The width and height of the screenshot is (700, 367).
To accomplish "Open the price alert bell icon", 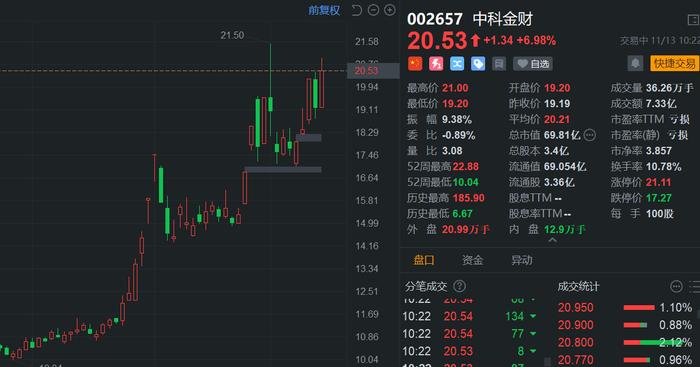I will pyautogui.click(x=635, y=63).
